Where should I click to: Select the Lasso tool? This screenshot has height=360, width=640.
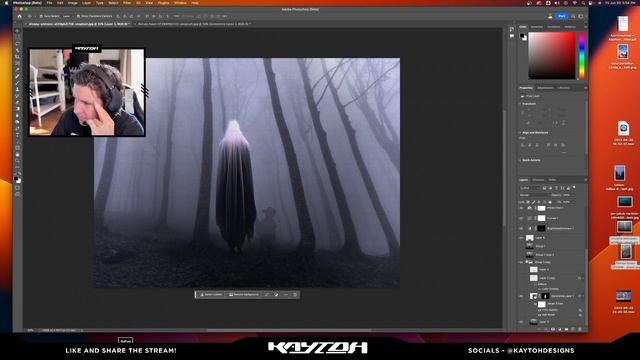[17, 44]
